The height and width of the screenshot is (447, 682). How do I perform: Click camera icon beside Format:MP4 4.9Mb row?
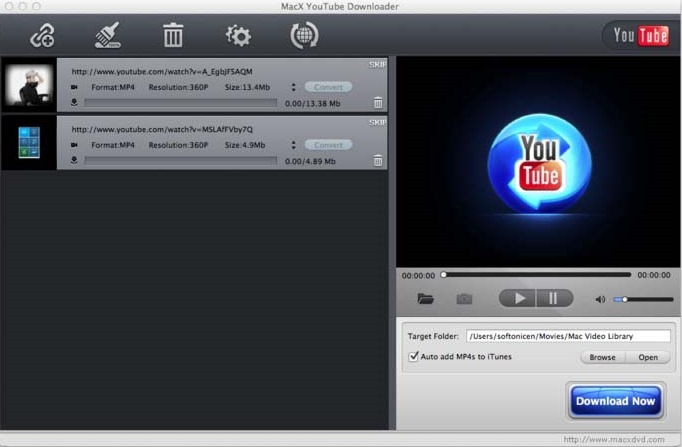(74, 145)
